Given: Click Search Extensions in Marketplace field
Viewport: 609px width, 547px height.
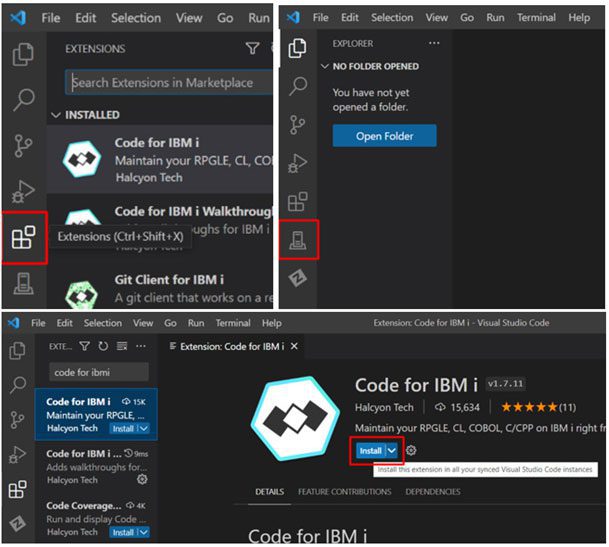Looking at the screenshot, I should [x=169, y=82].
